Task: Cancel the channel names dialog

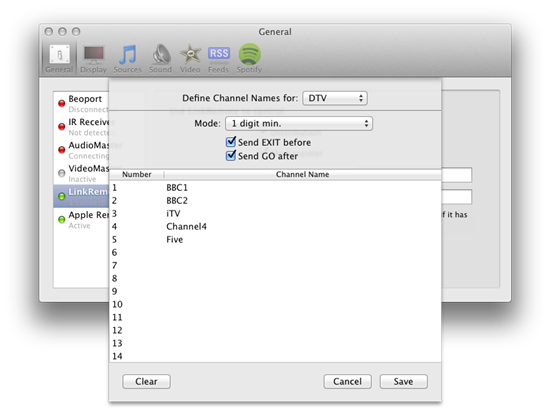Action: click(x=347, y=381)
